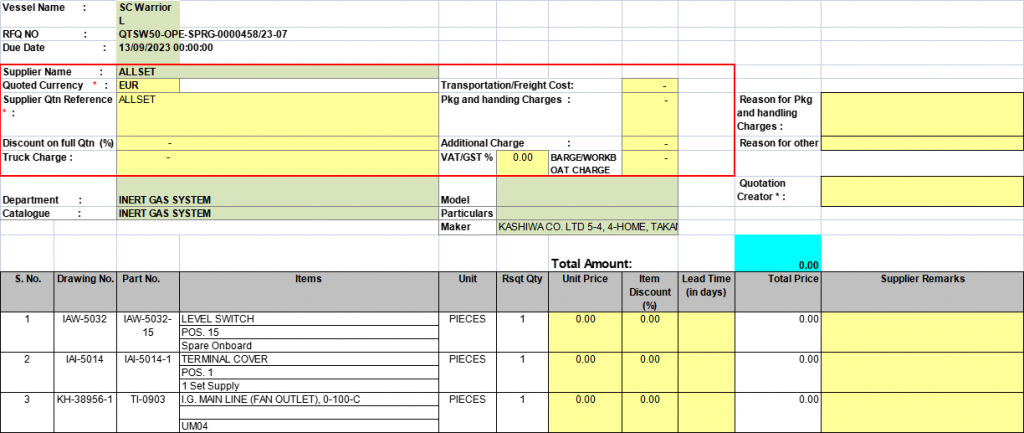Viewport: 1024px width, 433px height.
Task: Select the Quoted Currency cell containing EUR
Action: click(x=148, y=86)
